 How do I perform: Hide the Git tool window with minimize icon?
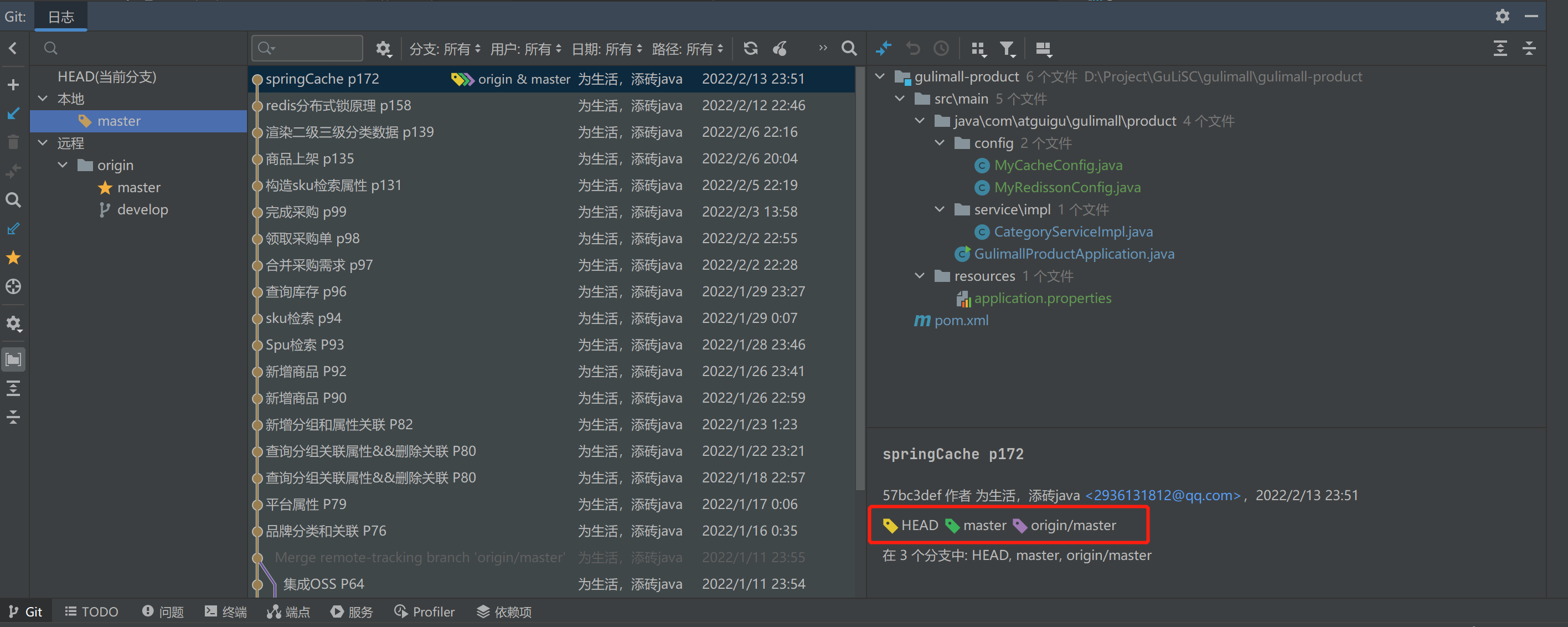[1531, 16]
